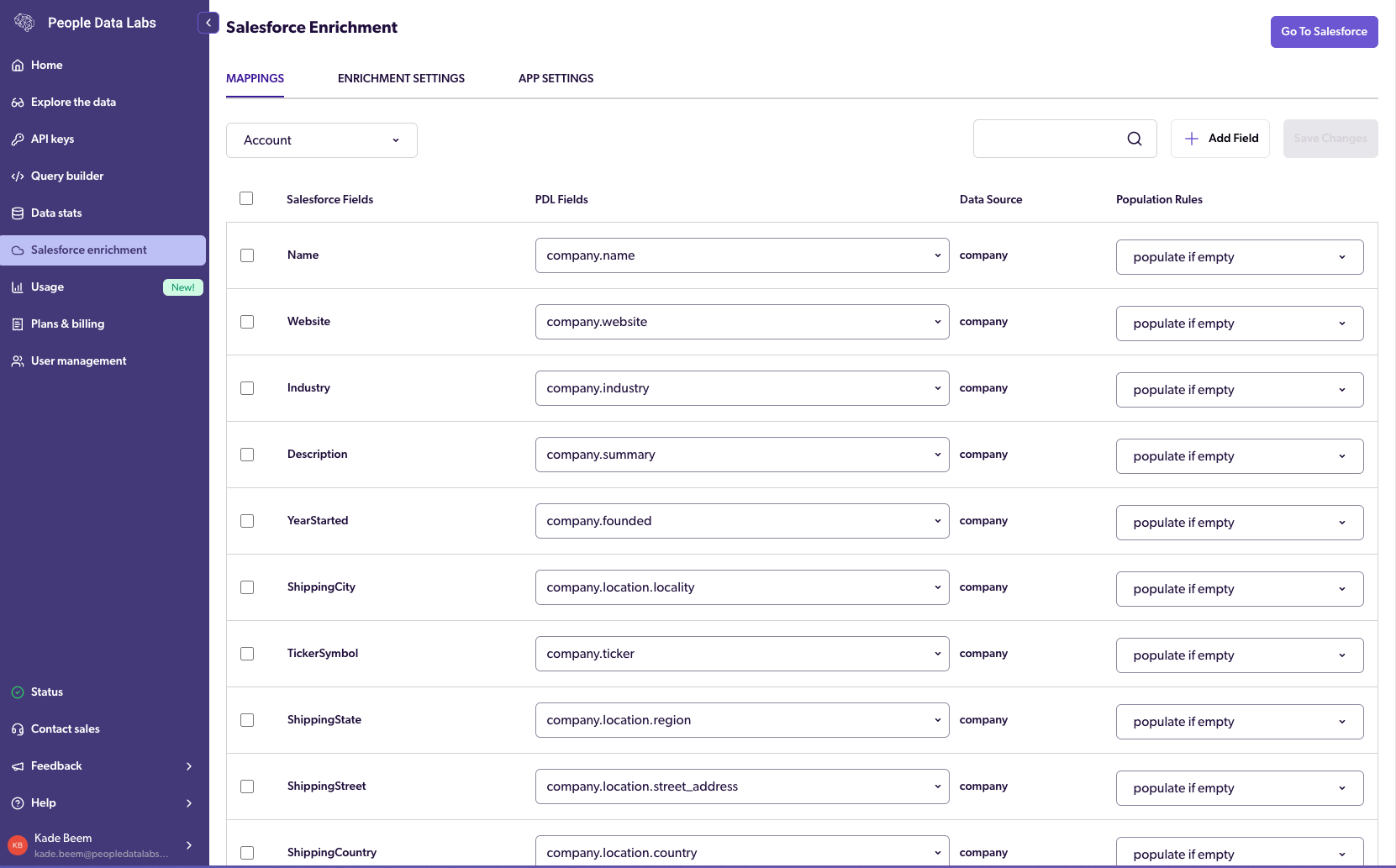This screenshot has width=1396, height=868.
Task: Toggle the select-all checkbox in the header
Action: point(246,198)
